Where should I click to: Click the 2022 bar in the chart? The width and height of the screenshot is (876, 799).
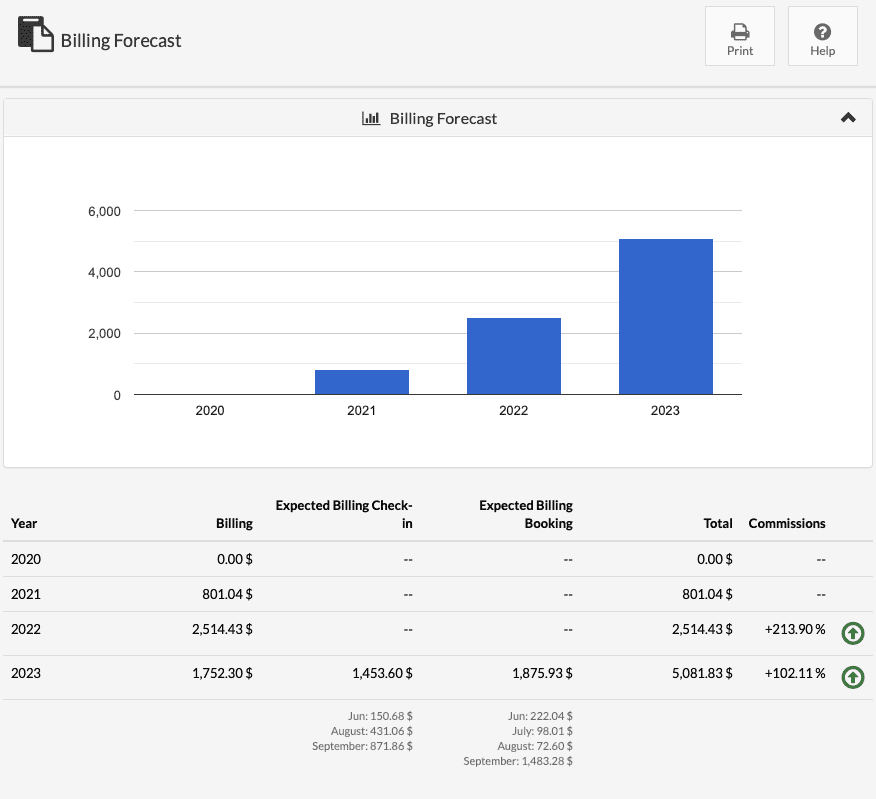tap(513, 356)
